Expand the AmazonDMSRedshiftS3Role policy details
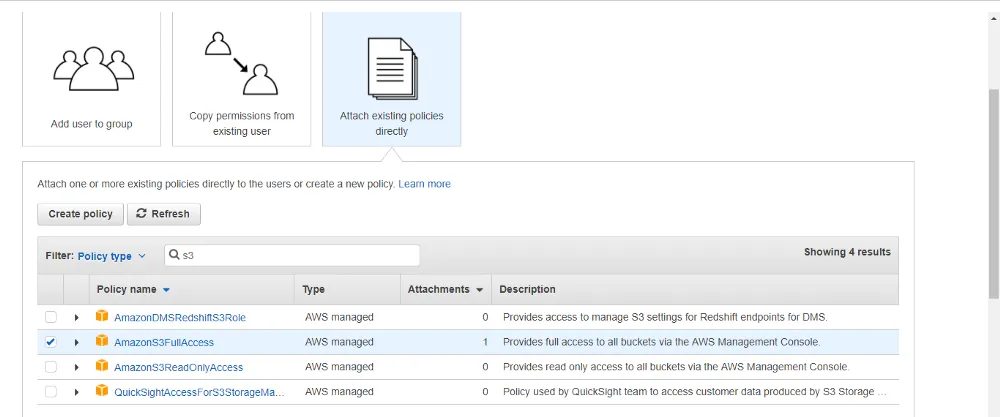The image size is (1000, 417). 77,317
